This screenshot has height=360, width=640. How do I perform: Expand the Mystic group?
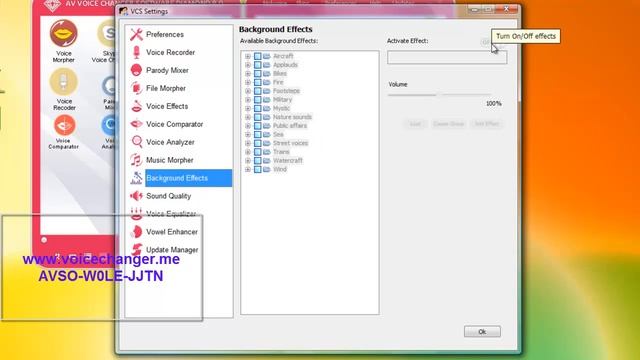248,108
